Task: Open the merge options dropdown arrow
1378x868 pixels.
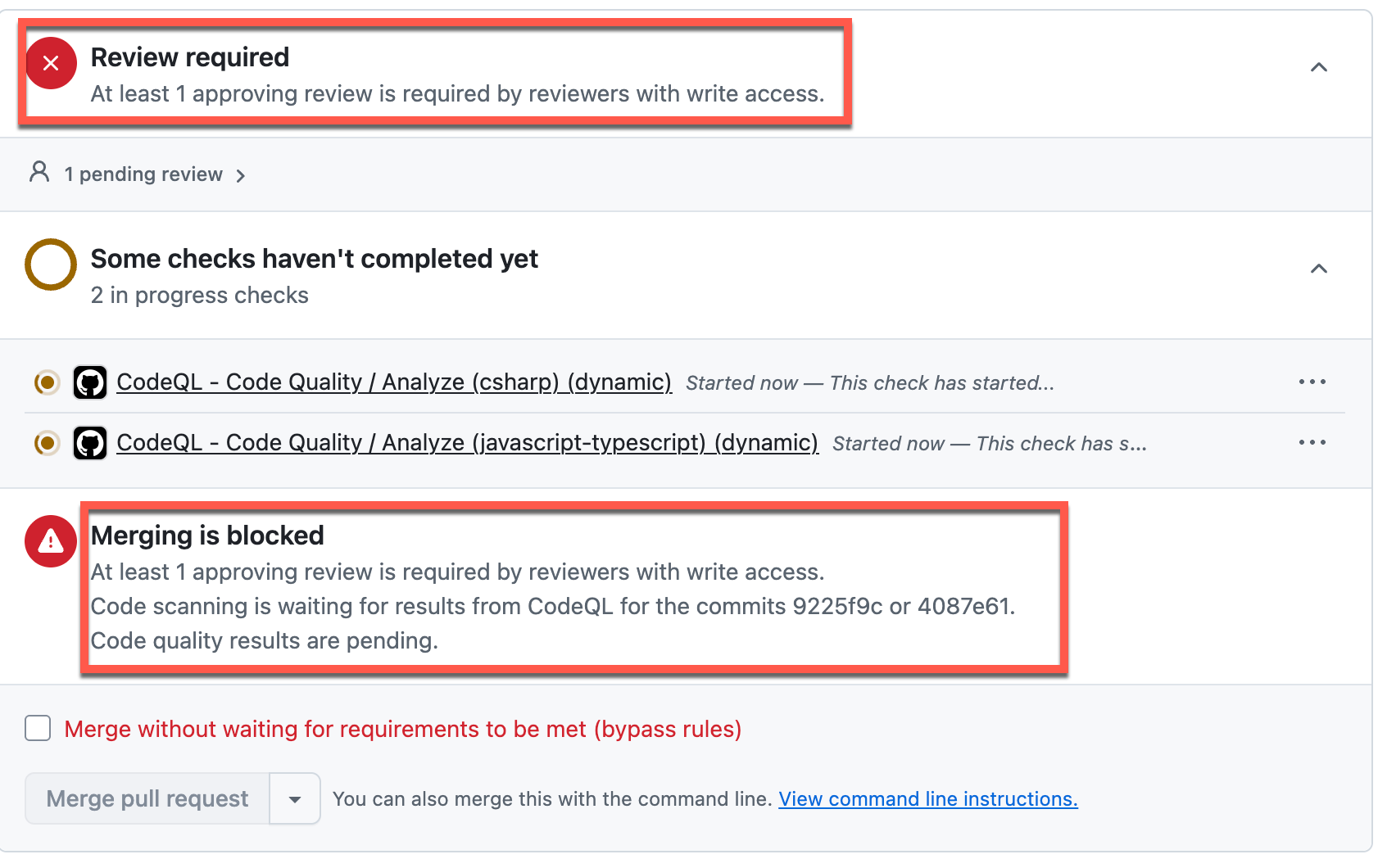Action: tap(294, 798)
